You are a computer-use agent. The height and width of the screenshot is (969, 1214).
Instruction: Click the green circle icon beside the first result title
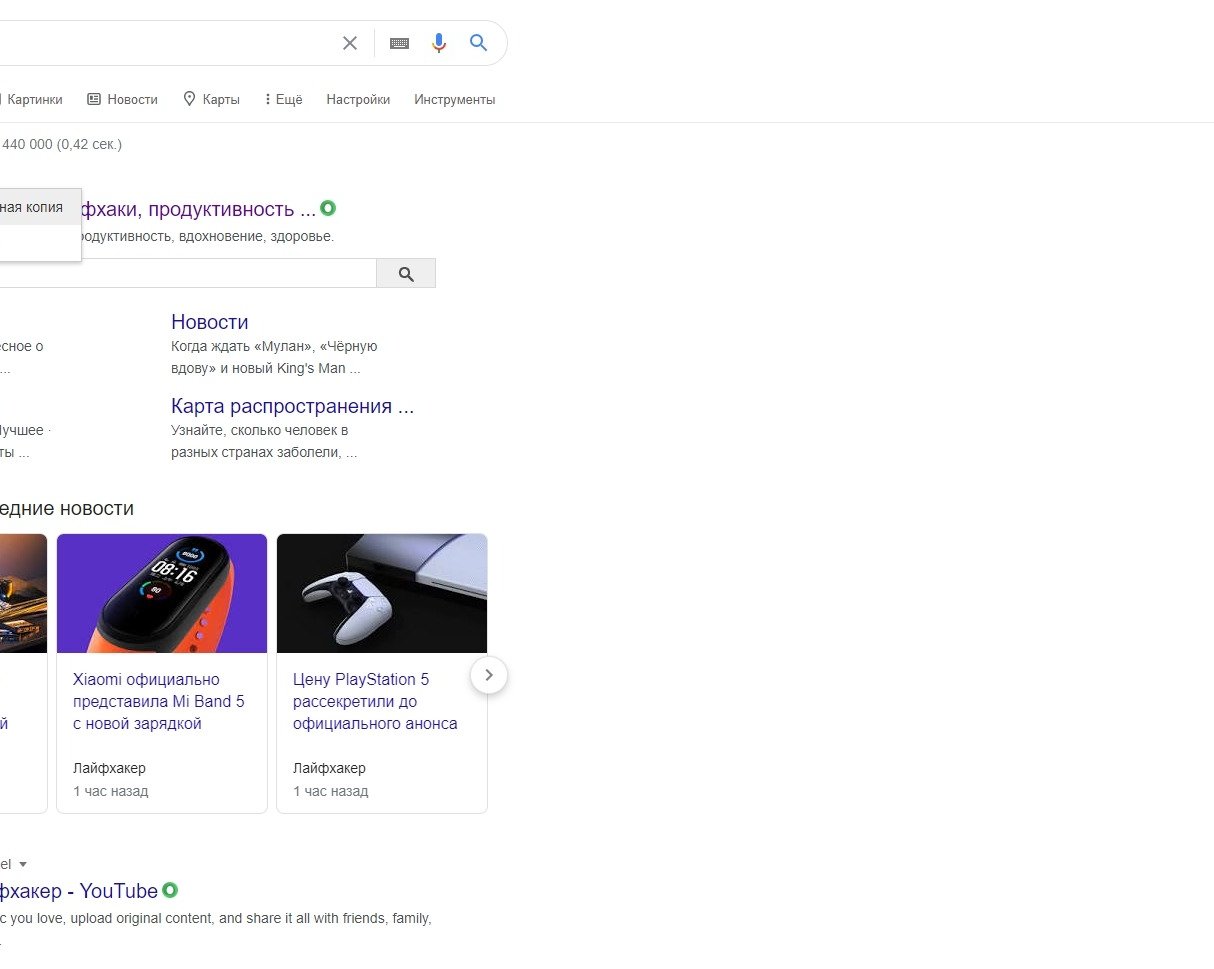click(328, 209)
